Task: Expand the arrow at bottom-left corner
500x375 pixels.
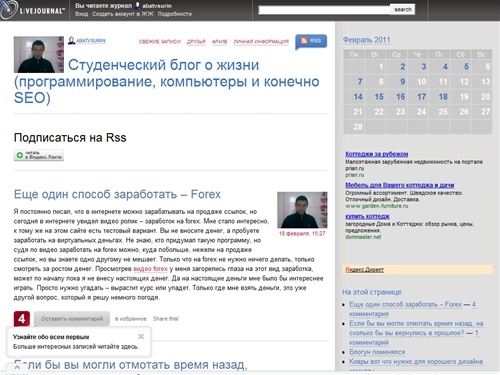Action: pyautogui.click(x=17, y=367)
